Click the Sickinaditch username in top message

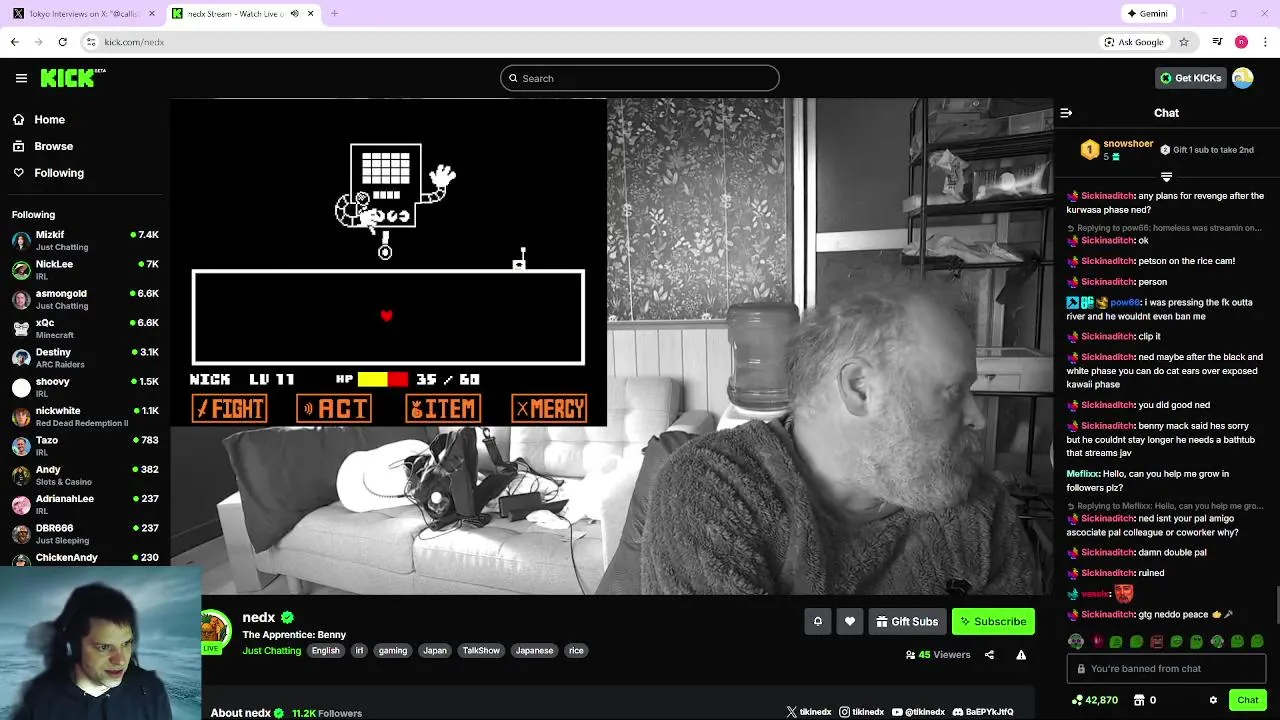click(x=1107, y=196)
